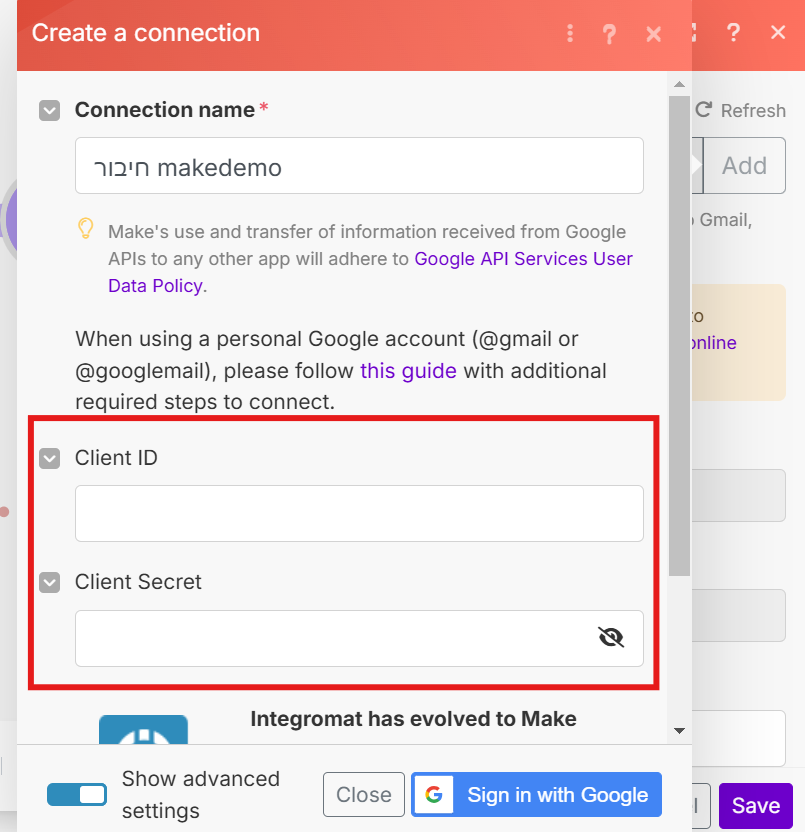
Task: Open Google API Services User Data Policy link
Action: [523, 258]
